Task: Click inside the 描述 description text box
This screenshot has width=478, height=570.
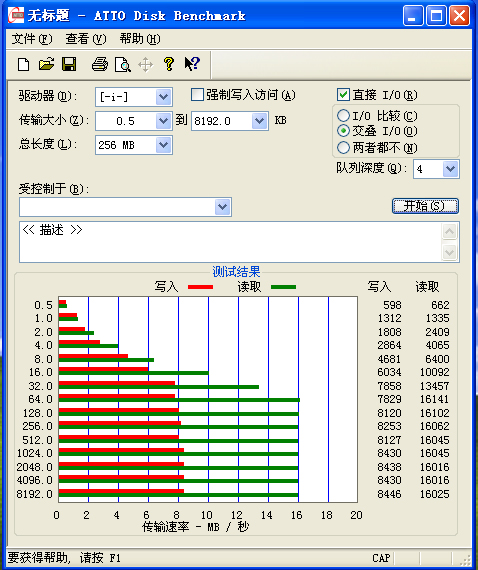Action: click(x=230, y=242)
